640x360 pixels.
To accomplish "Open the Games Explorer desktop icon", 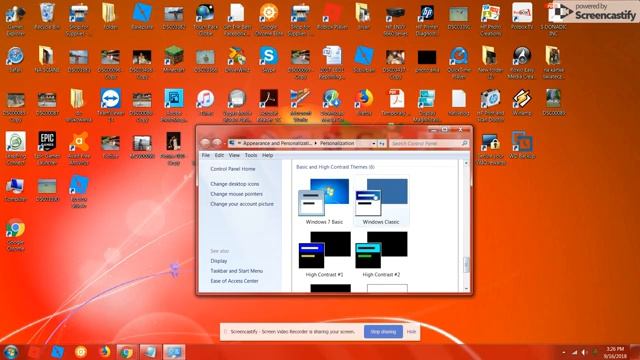I will tap(15, 19).
